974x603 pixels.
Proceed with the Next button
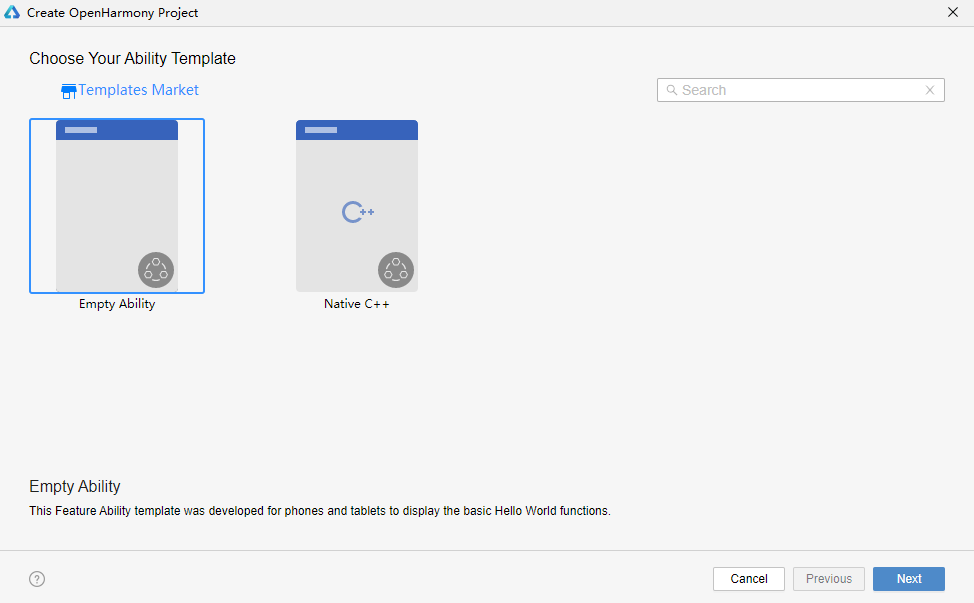[x=908, y=579]
